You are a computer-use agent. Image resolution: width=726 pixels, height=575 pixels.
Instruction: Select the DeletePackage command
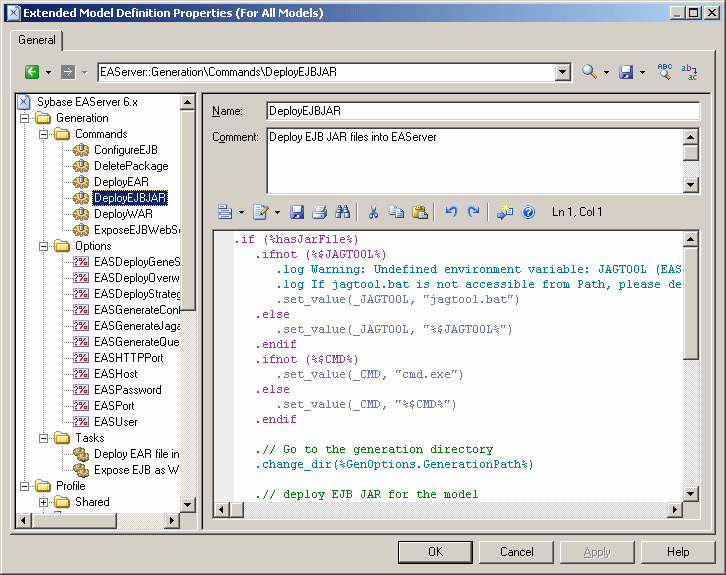click(131, 166)
